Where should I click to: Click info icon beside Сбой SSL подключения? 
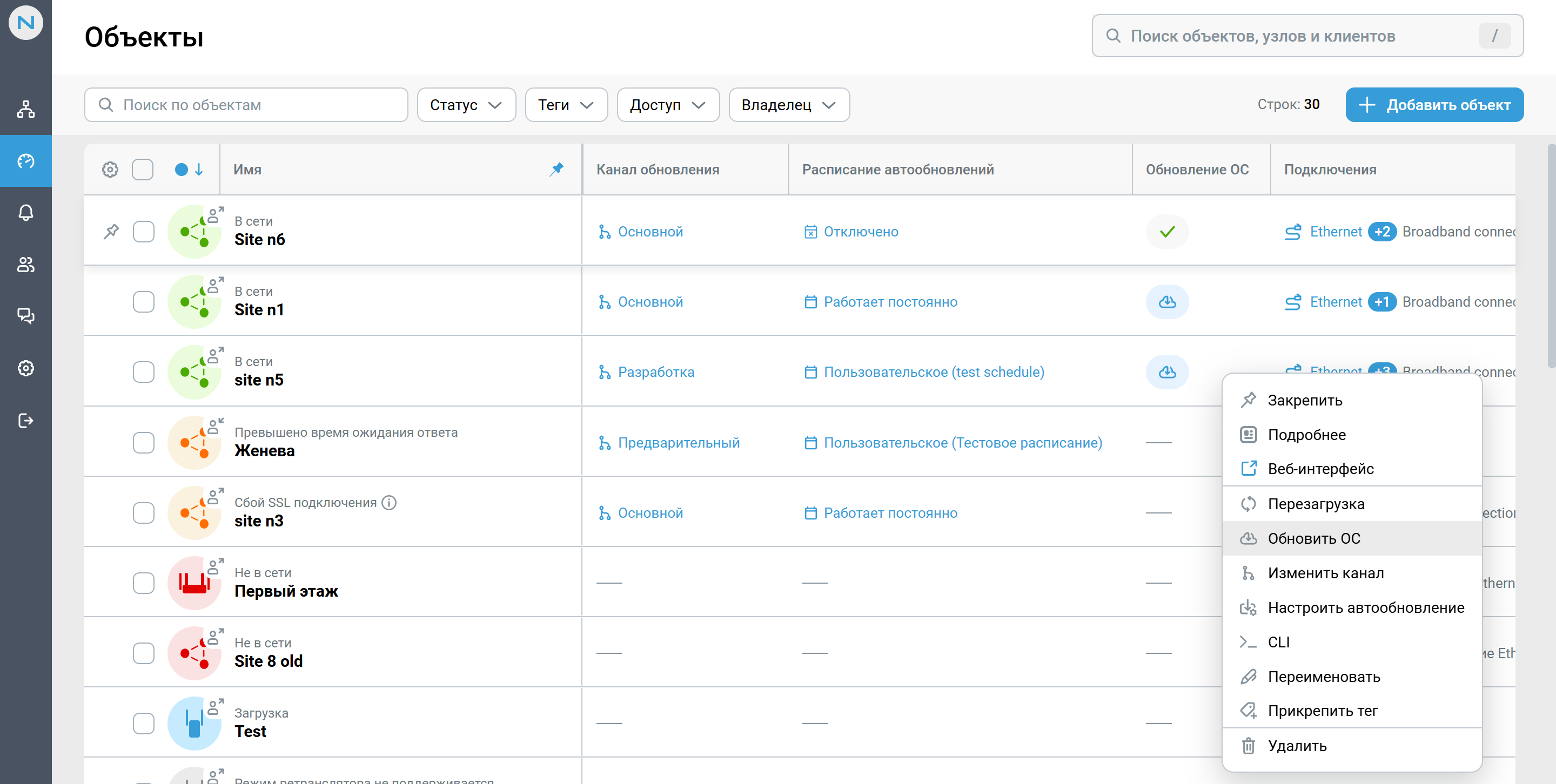pos(389,503)
